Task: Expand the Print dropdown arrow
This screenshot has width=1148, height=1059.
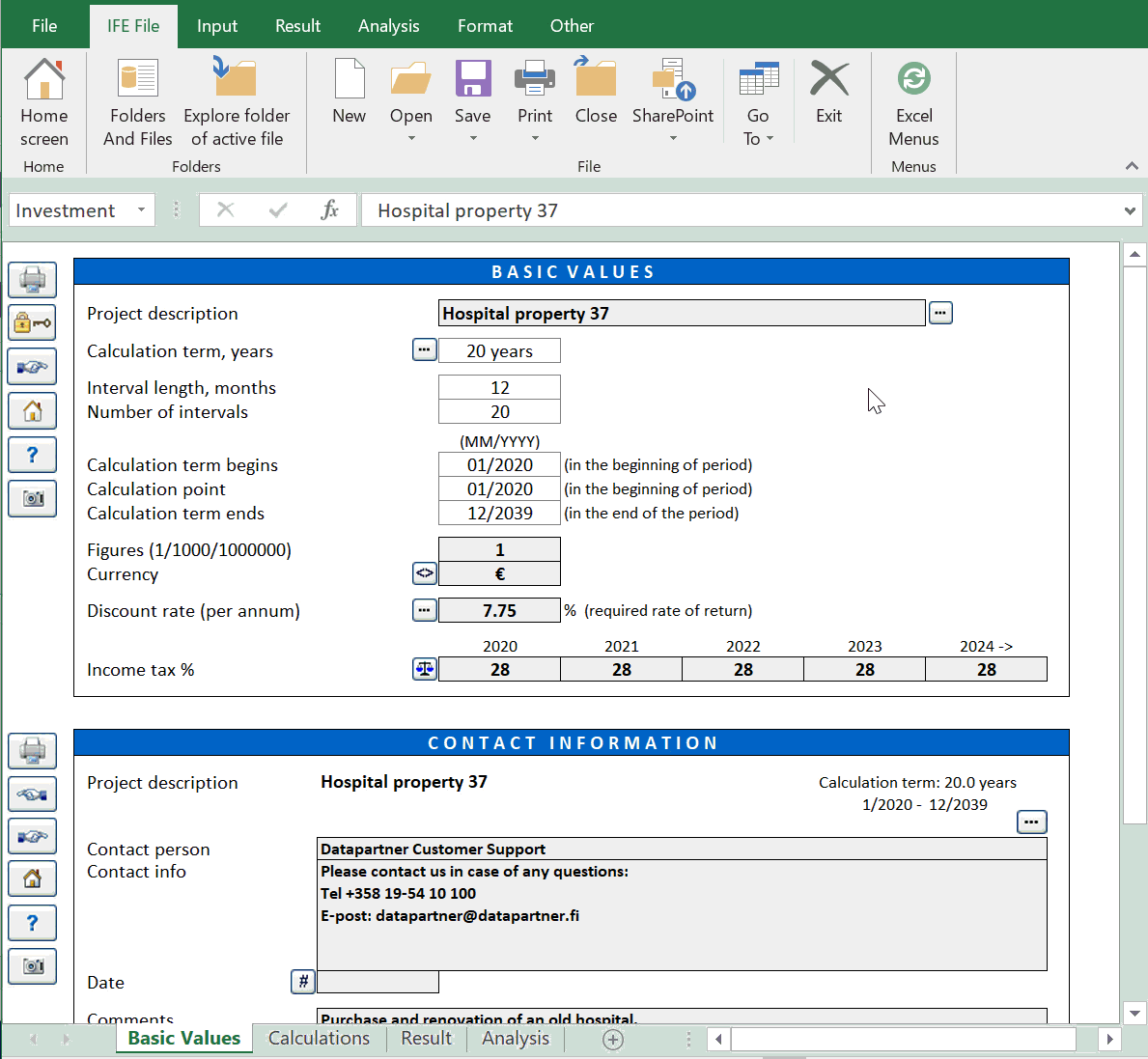Action: click(535, 138)
